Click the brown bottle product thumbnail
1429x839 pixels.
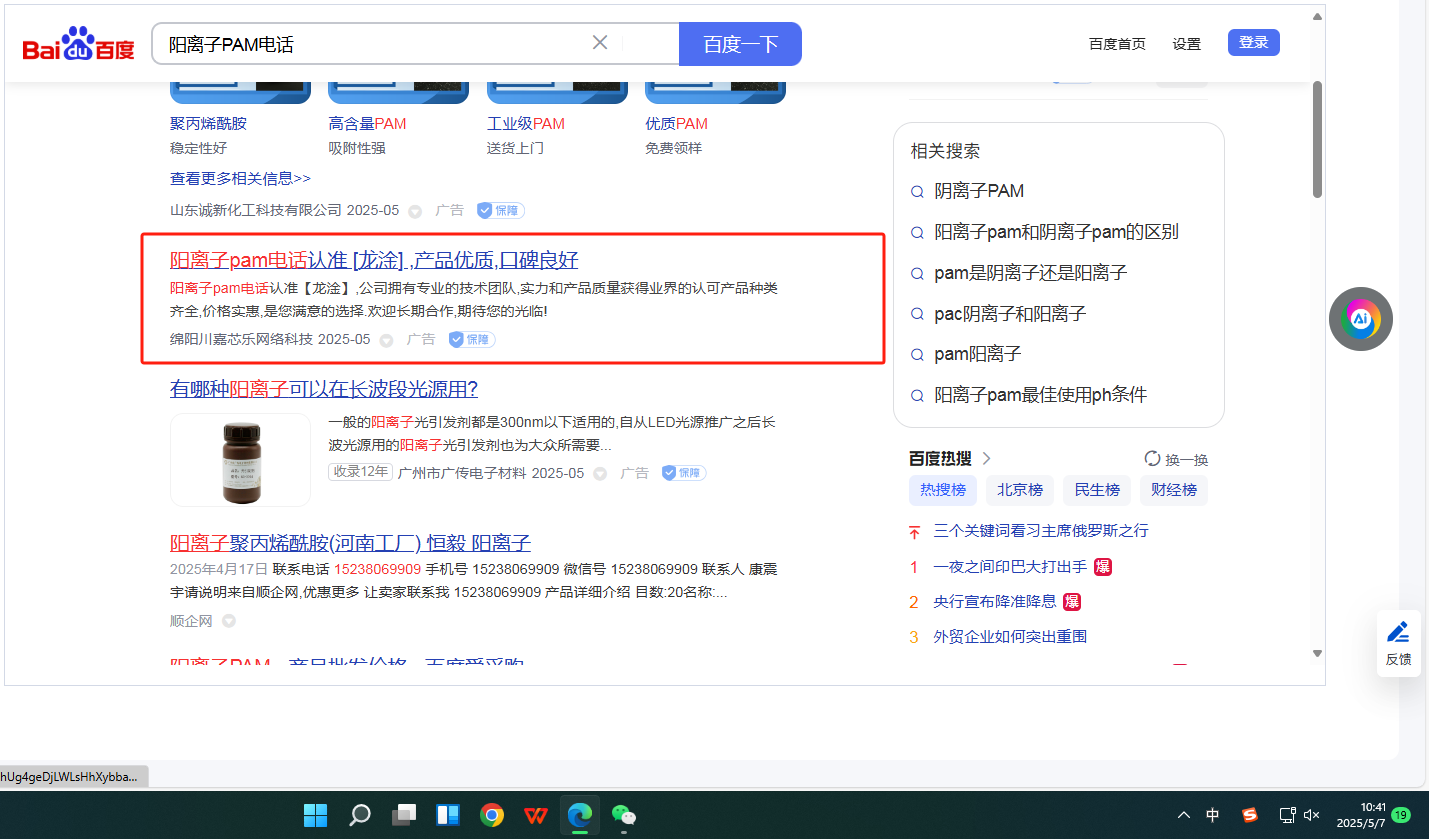coord(240,460)
